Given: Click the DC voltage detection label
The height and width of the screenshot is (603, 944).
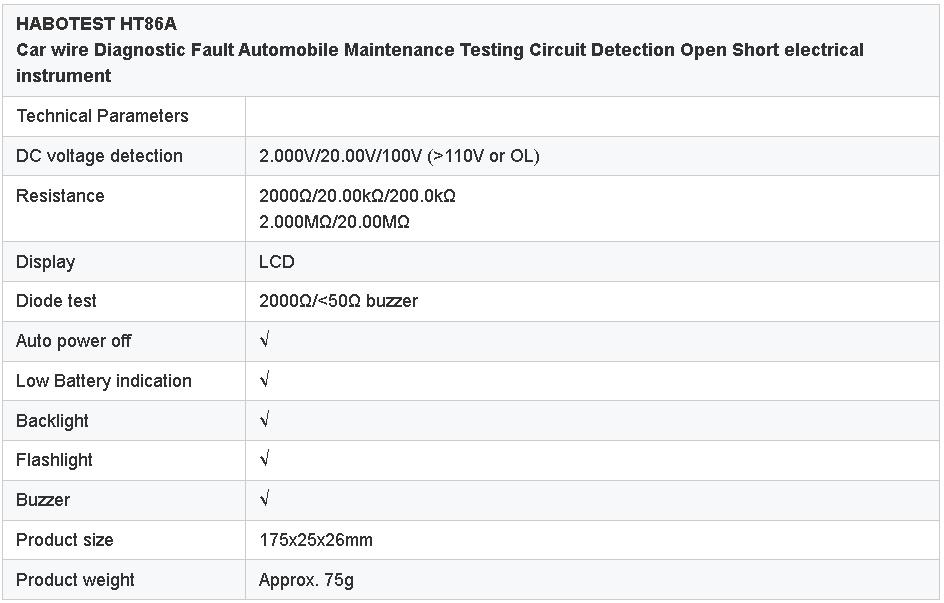Looking at the screenshot, I should pyautogui.click(x=99, y=156).
